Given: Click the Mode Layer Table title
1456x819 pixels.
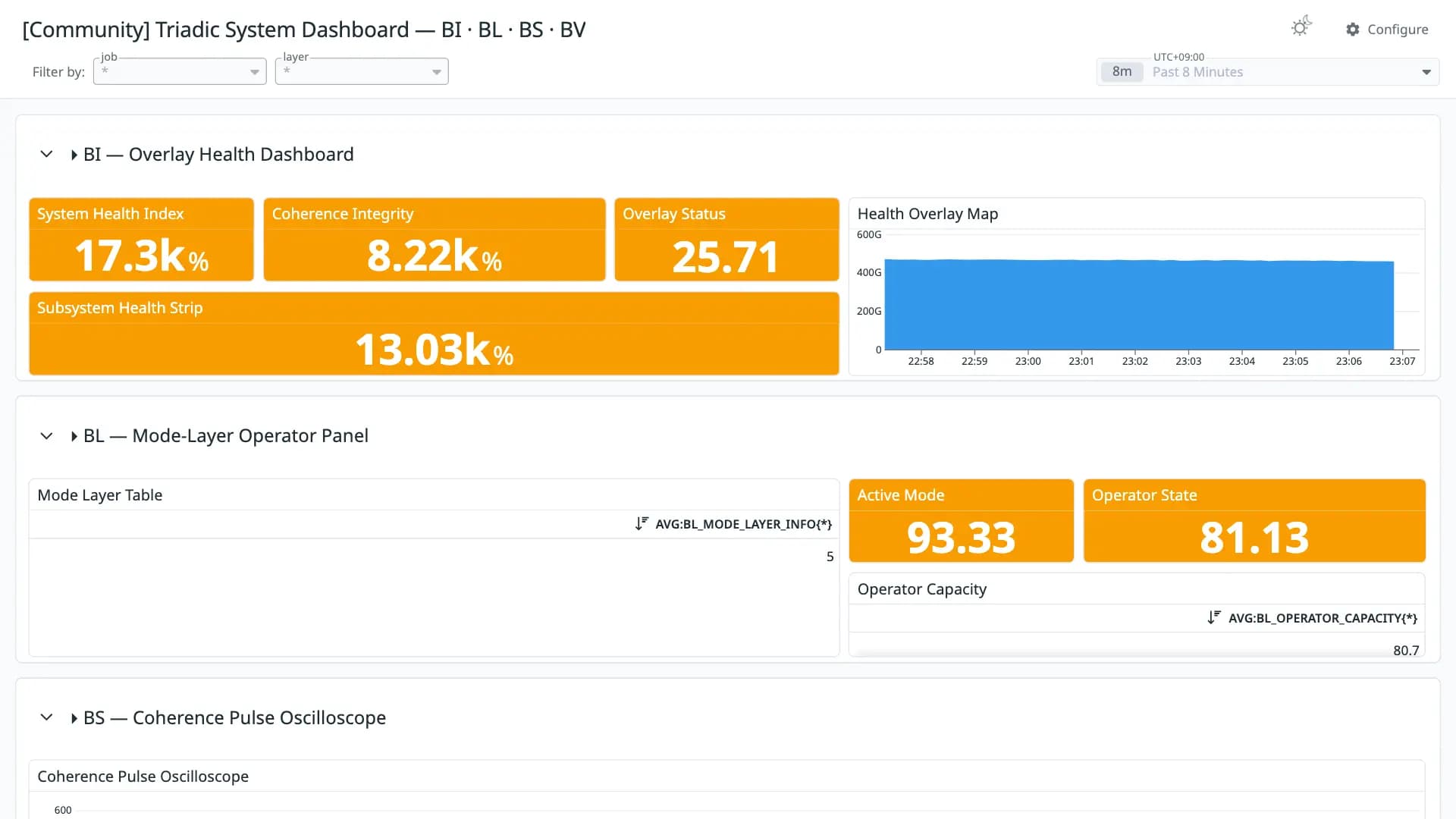Looking at the screenshot, I should [100, 495].
